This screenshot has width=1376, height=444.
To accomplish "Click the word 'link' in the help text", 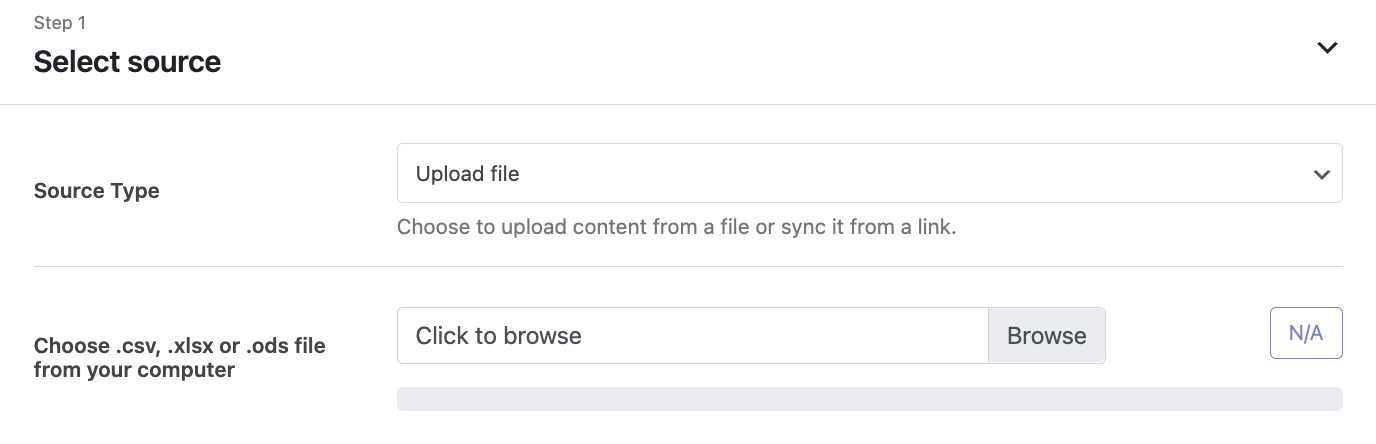I will [x=934, y=227].
